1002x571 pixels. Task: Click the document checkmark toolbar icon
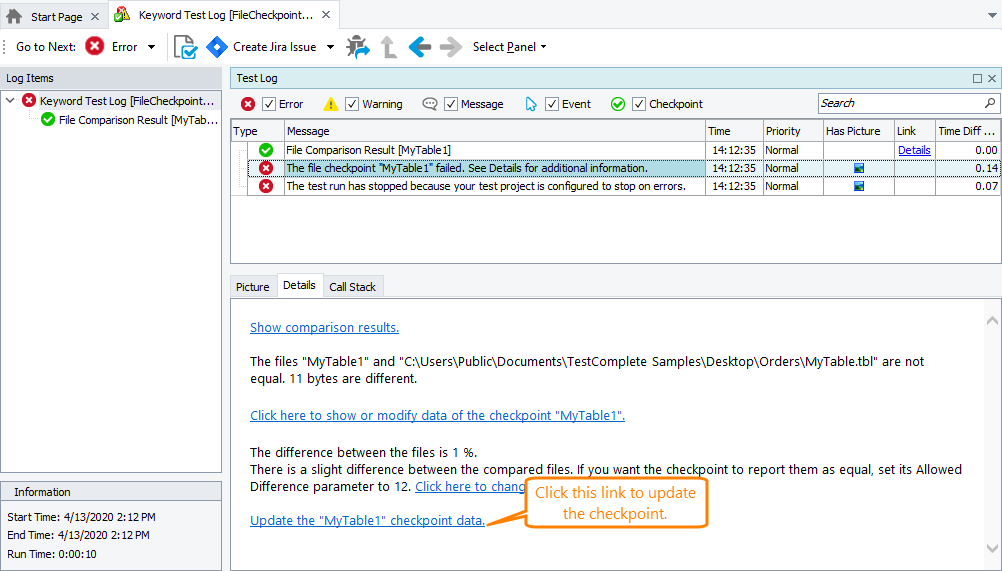[185, 47]
